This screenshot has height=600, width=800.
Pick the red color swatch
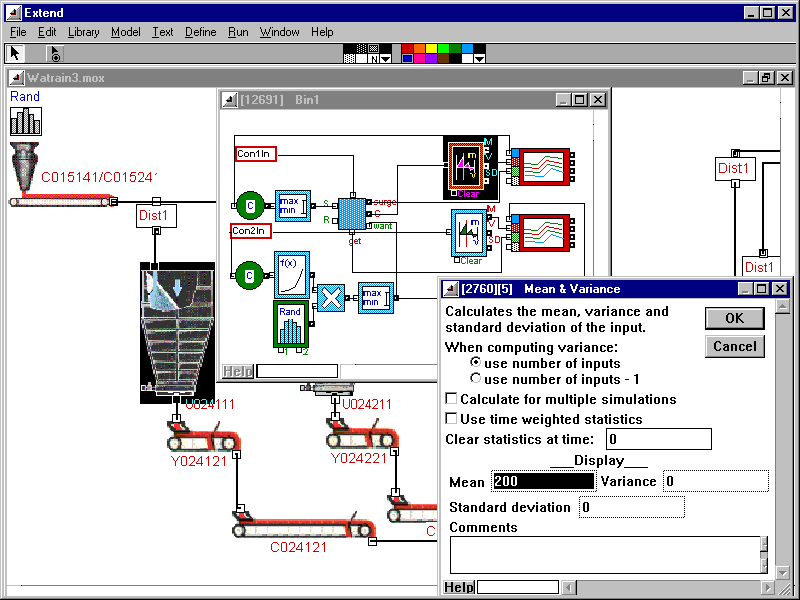[407, 49]
